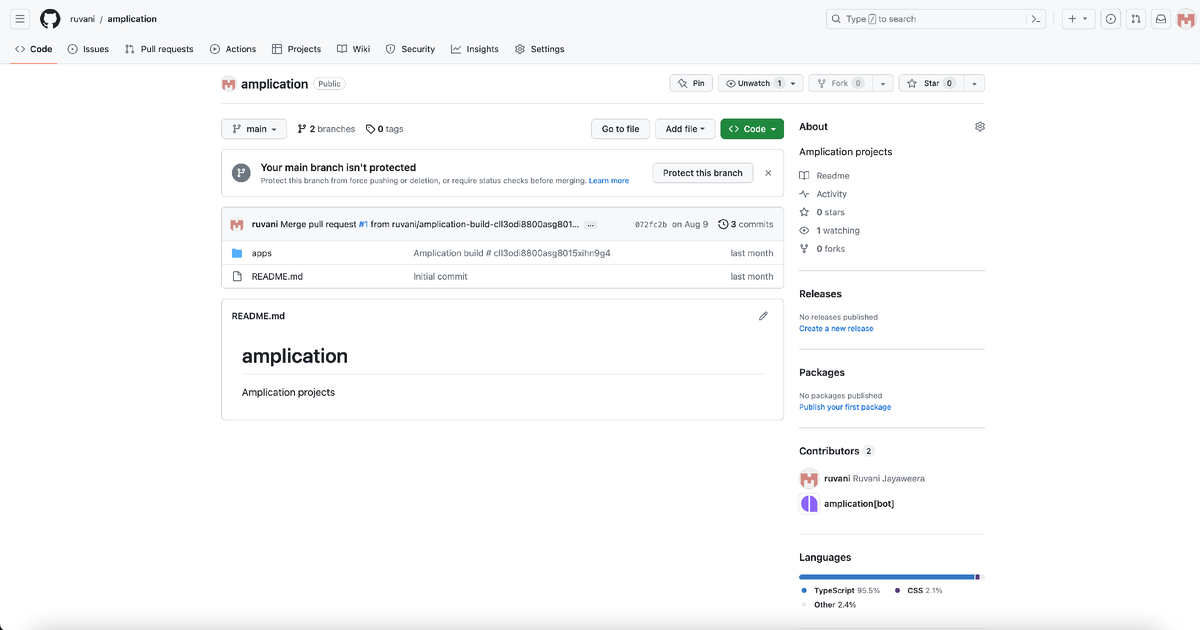Expand the commit message ellipsis

pos(590,225)
